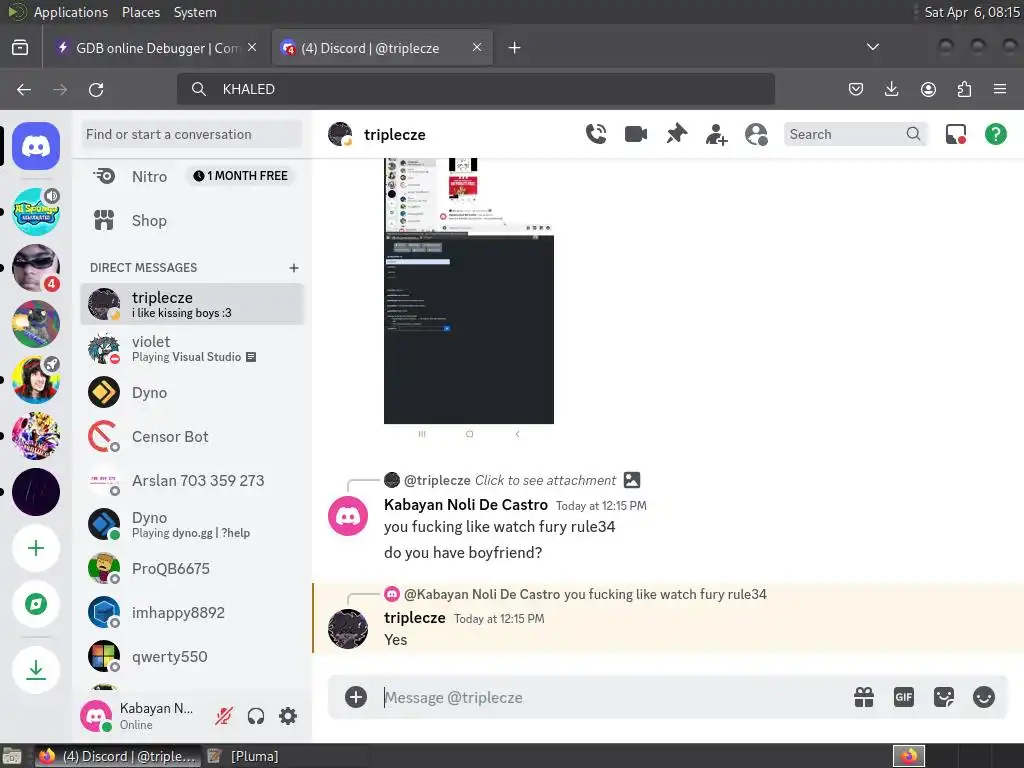Open ProQB6675 conversation

coord(192,568)
